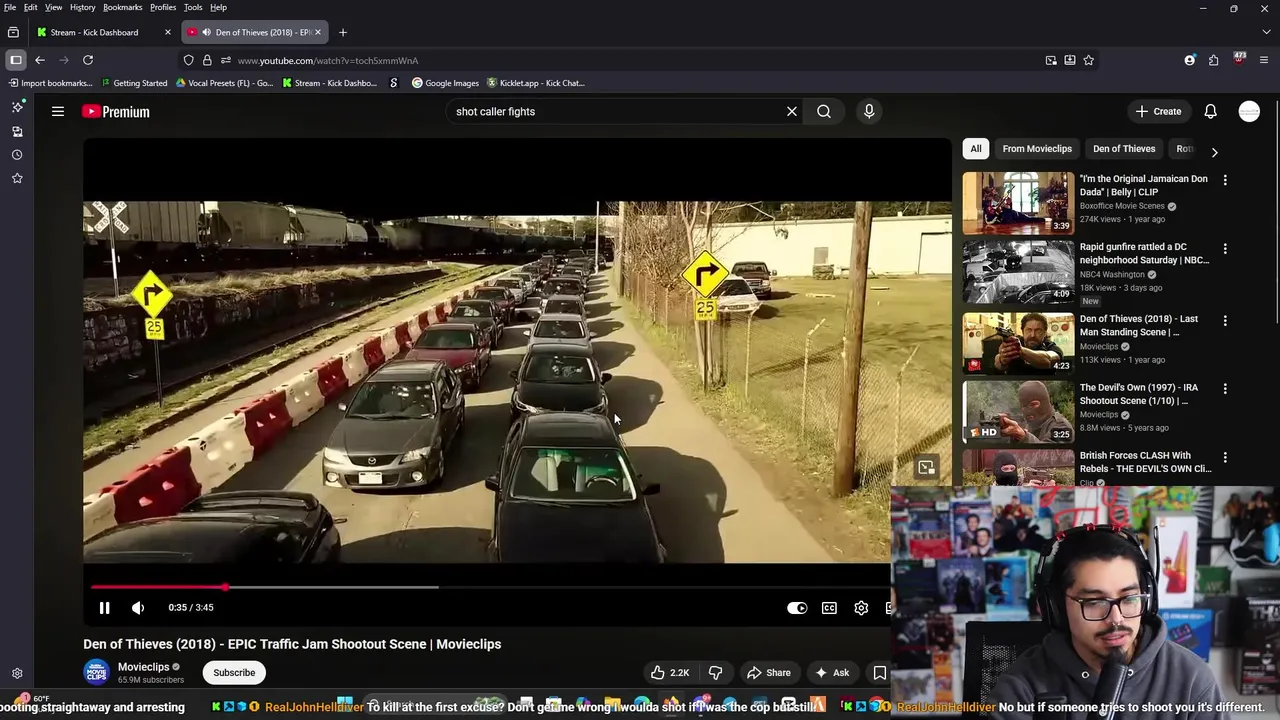Viewport: 1280px width, 720px height.
Task: Open the Profiles menu
Action: pos(163,7)
